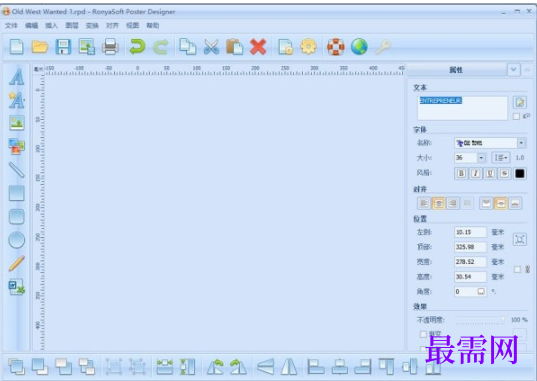Screen dimensions: 537x381
Task: Export poster as image
Action: coord(87,47)
